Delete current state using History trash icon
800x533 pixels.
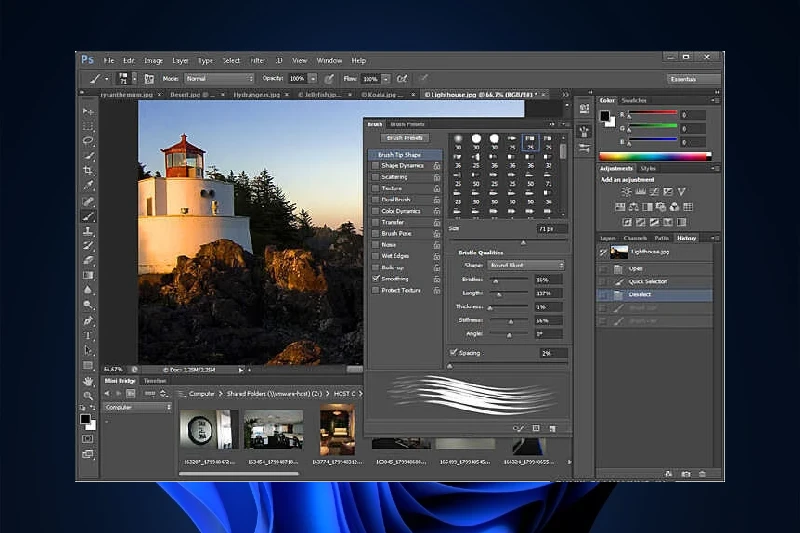[703, 472]
